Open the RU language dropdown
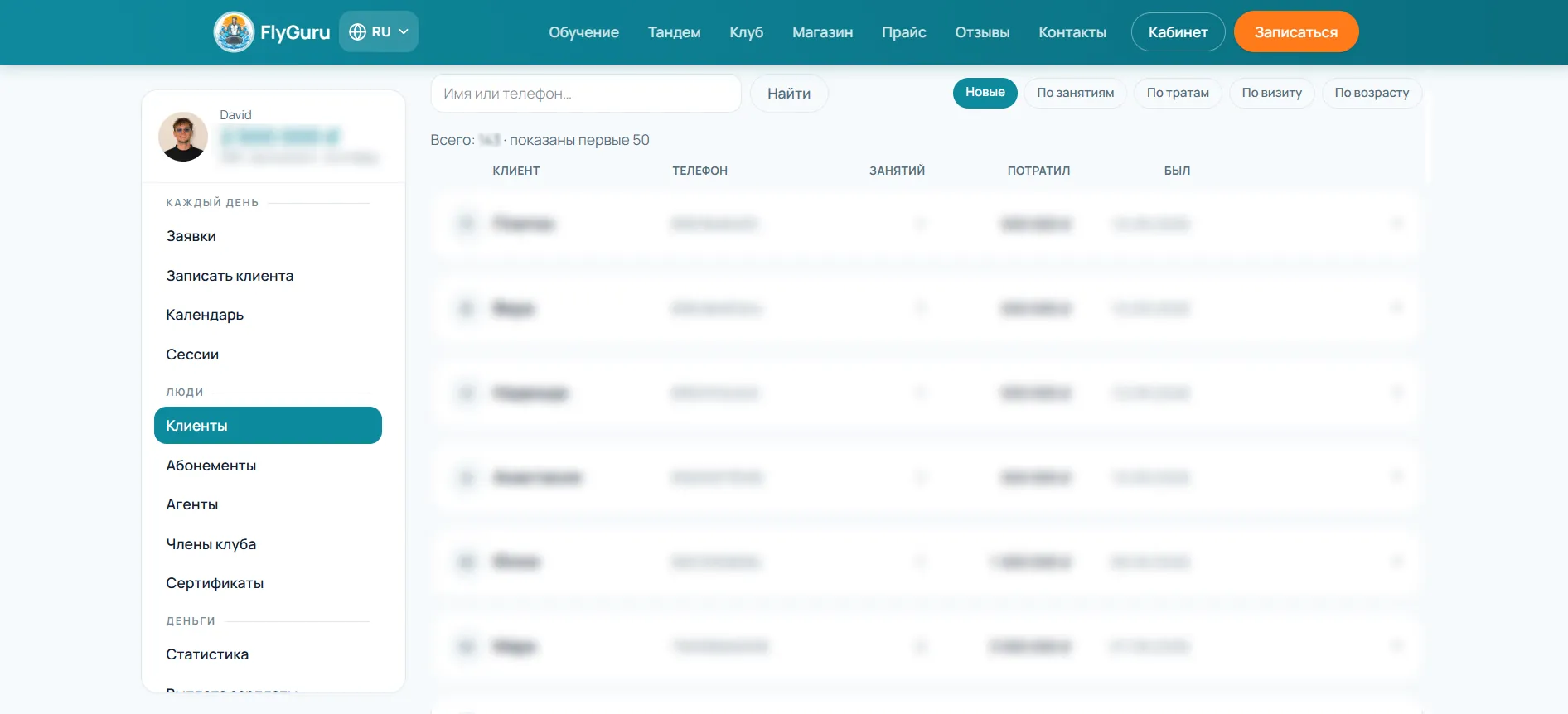The width and height of the screenshot is (1568, 714). [x=379, y=31]
